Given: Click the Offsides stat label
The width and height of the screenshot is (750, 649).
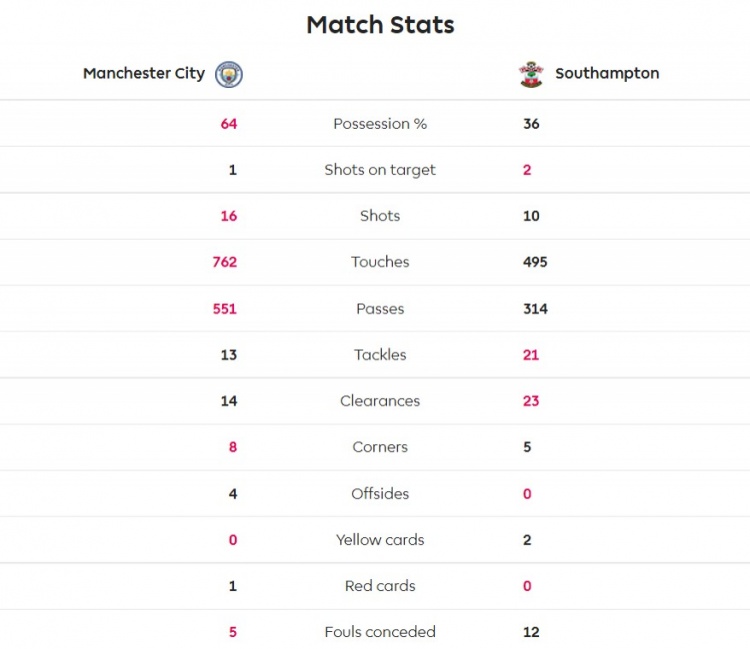Looking at the screenshot, I should [380, 494].
